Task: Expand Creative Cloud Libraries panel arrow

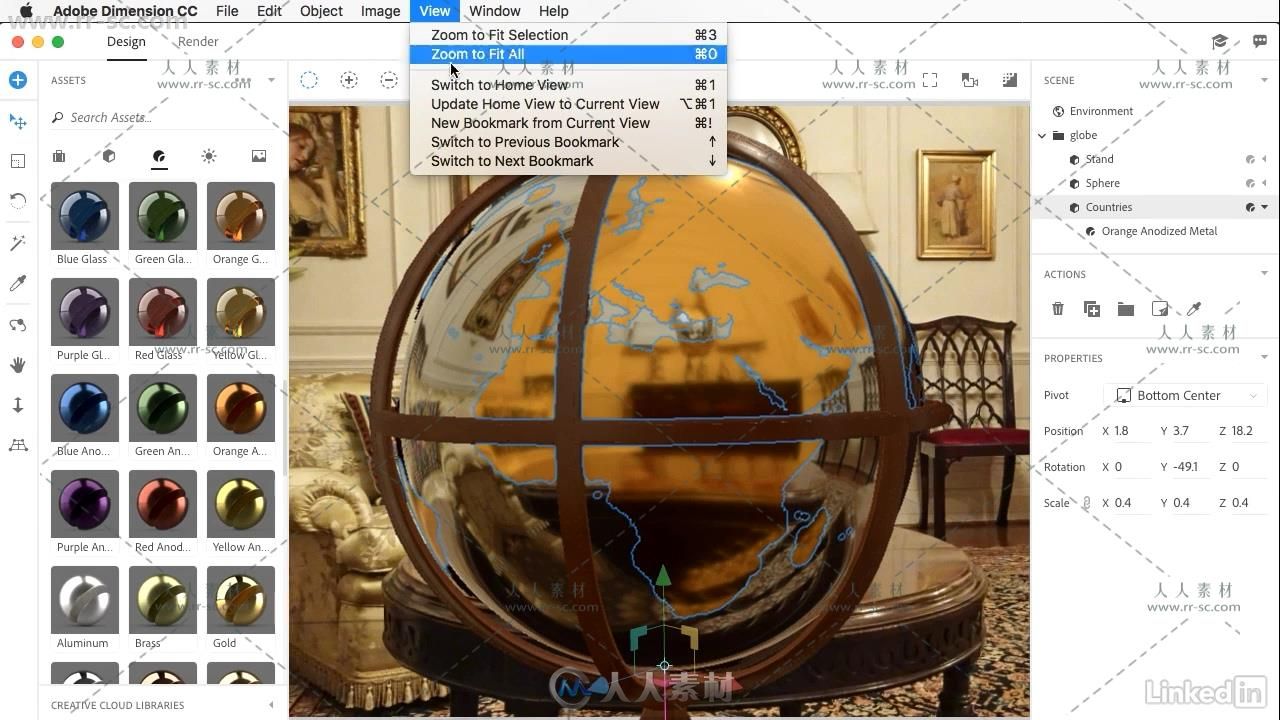Action: click(x=271, y=705)
